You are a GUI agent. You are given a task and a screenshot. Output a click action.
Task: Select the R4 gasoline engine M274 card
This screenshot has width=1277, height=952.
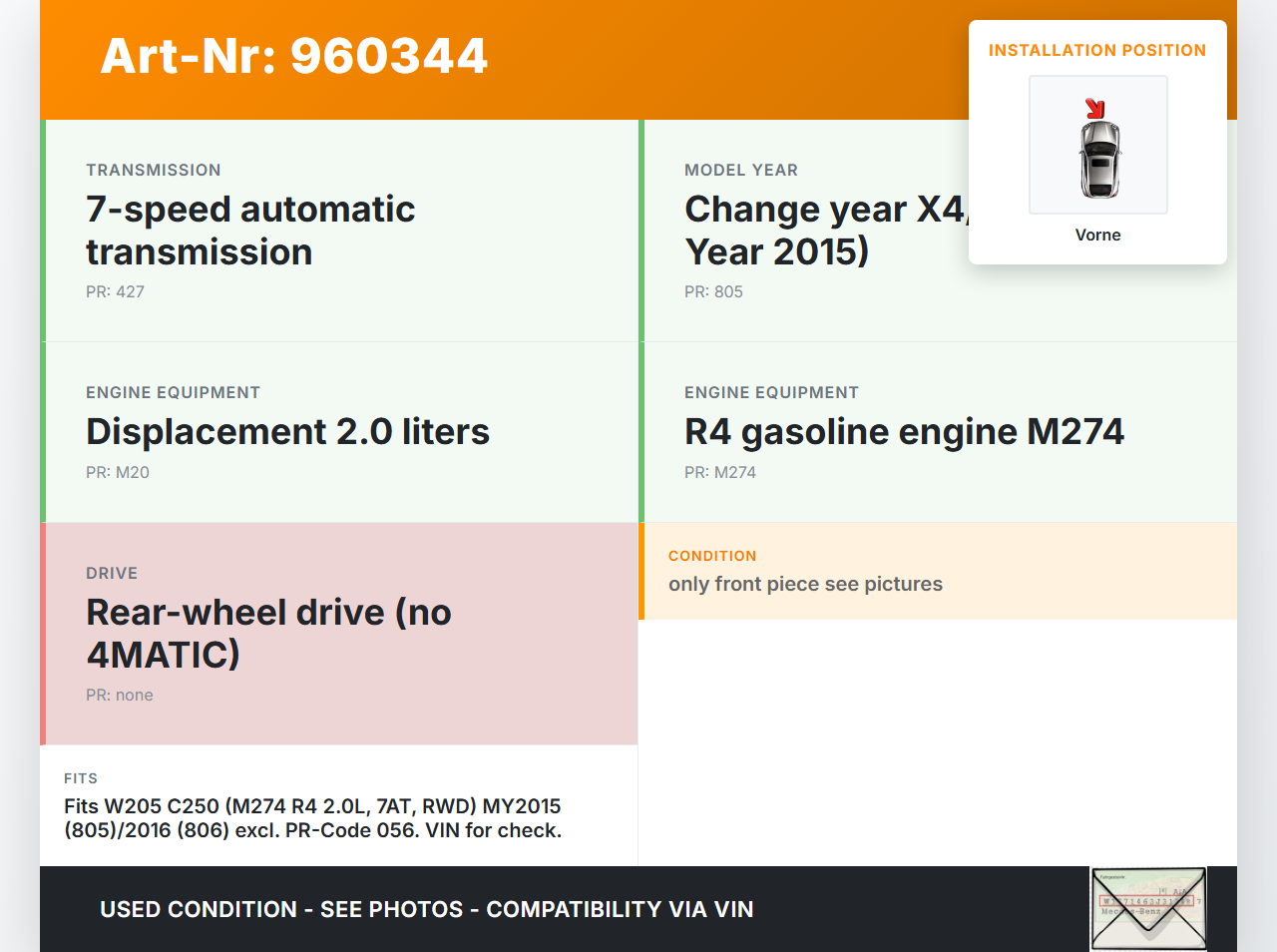click(x=938, y=431)
